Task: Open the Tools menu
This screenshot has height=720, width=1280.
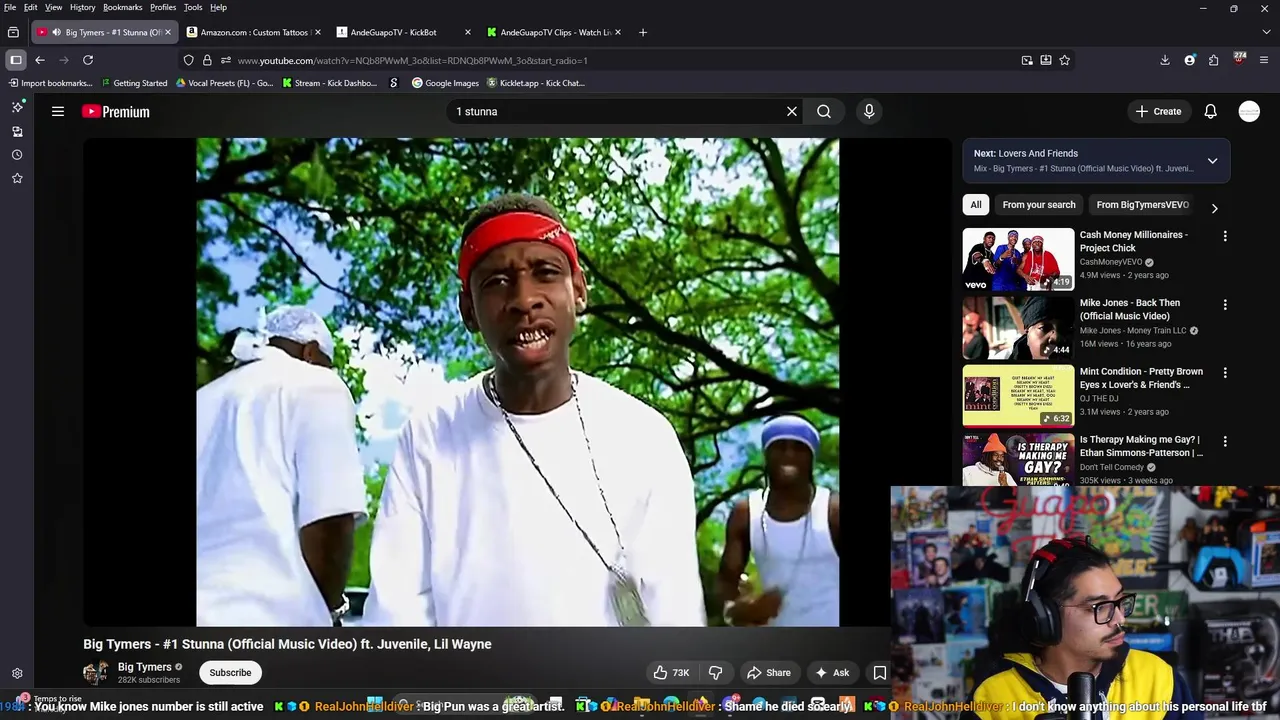Action: (193, 7)
